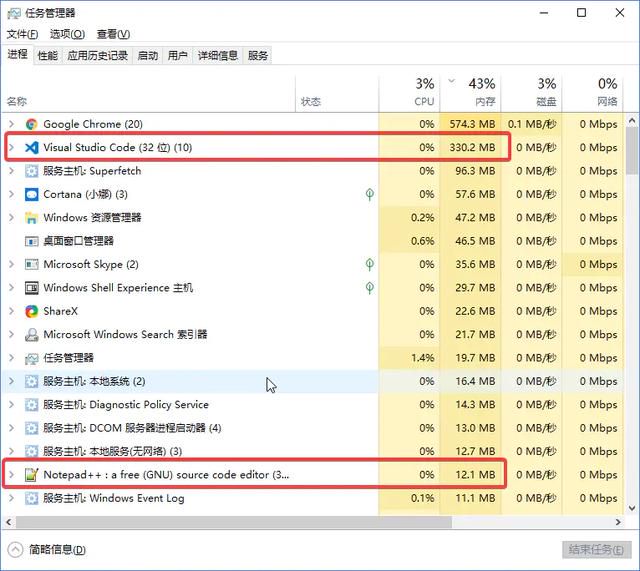
Task: Click the 服务主机: 本地系统 gear icon
Action: [31, 382]
